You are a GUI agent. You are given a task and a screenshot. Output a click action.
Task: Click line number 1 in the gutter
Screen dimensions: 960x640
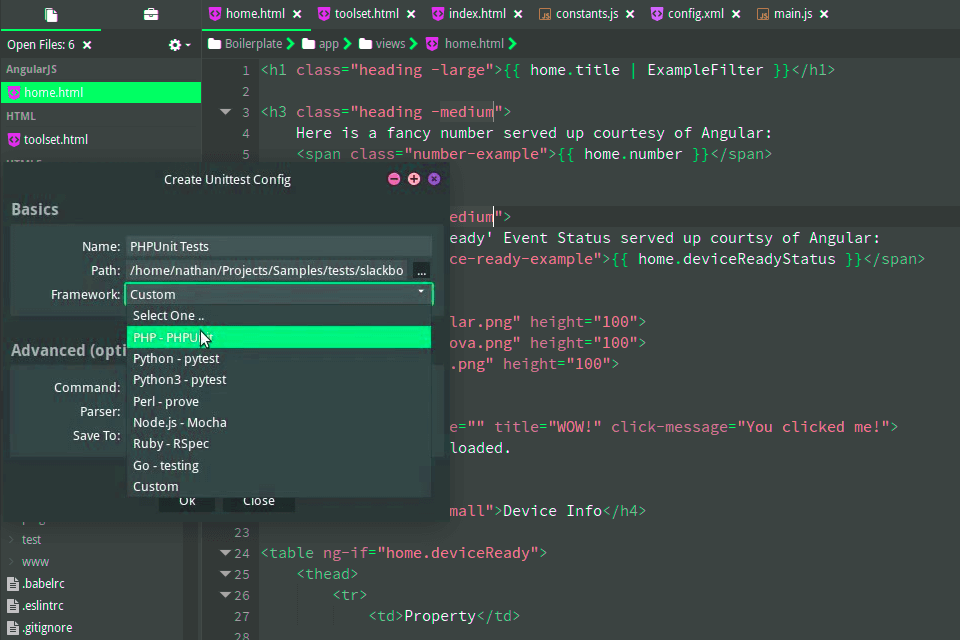click(246, 70)
